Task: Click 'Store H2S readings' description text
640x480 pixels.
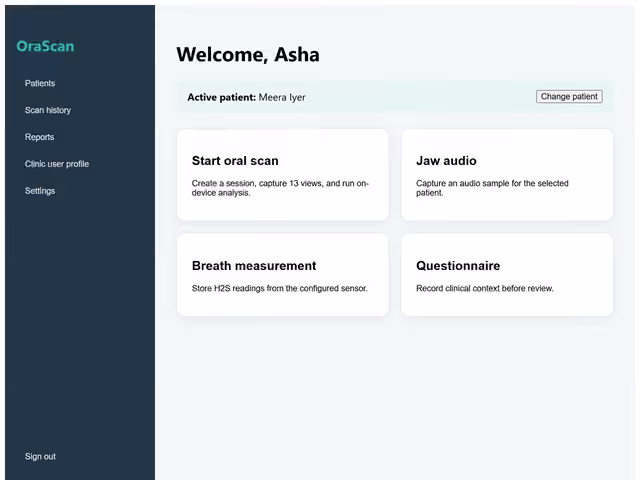Action: coord(280,288)
